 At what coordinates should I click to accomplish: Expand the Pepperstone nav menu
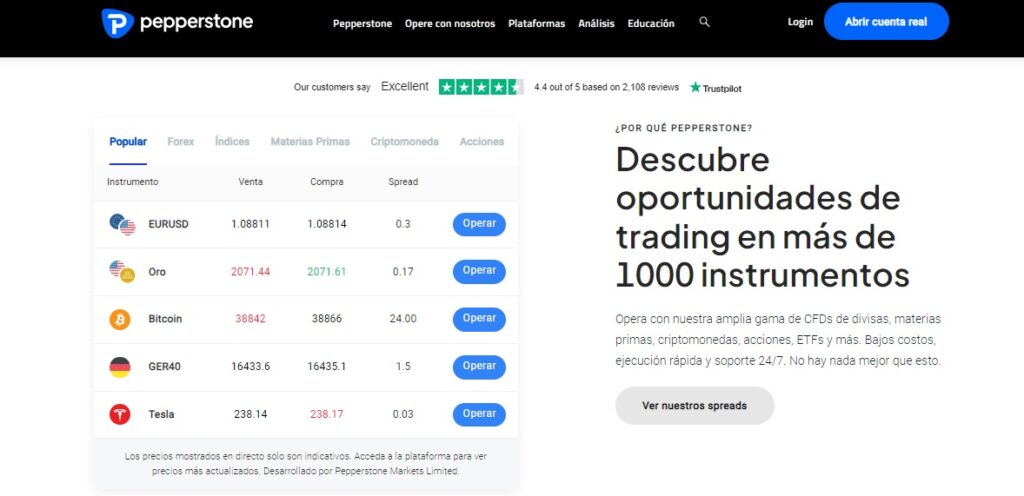(363, 23)
